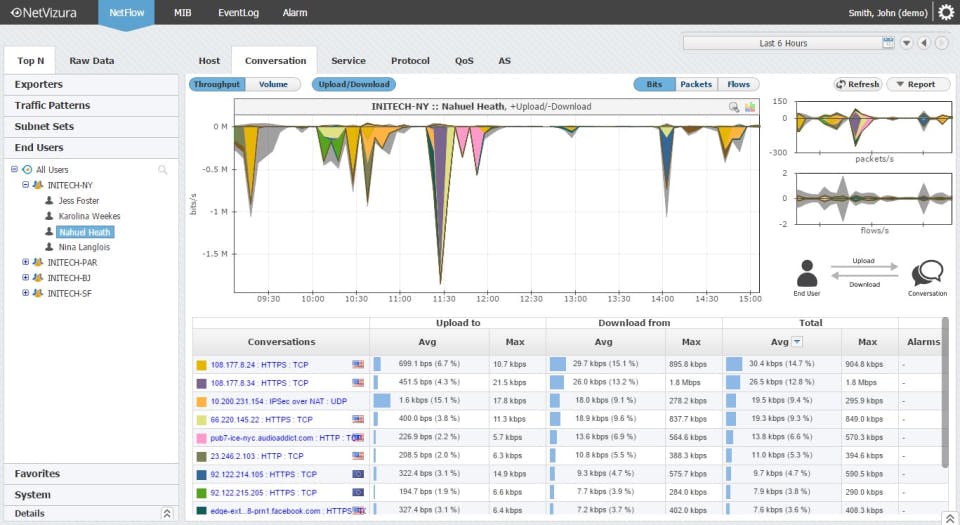Click the packets/s mini chart

(x=874, y=127)
